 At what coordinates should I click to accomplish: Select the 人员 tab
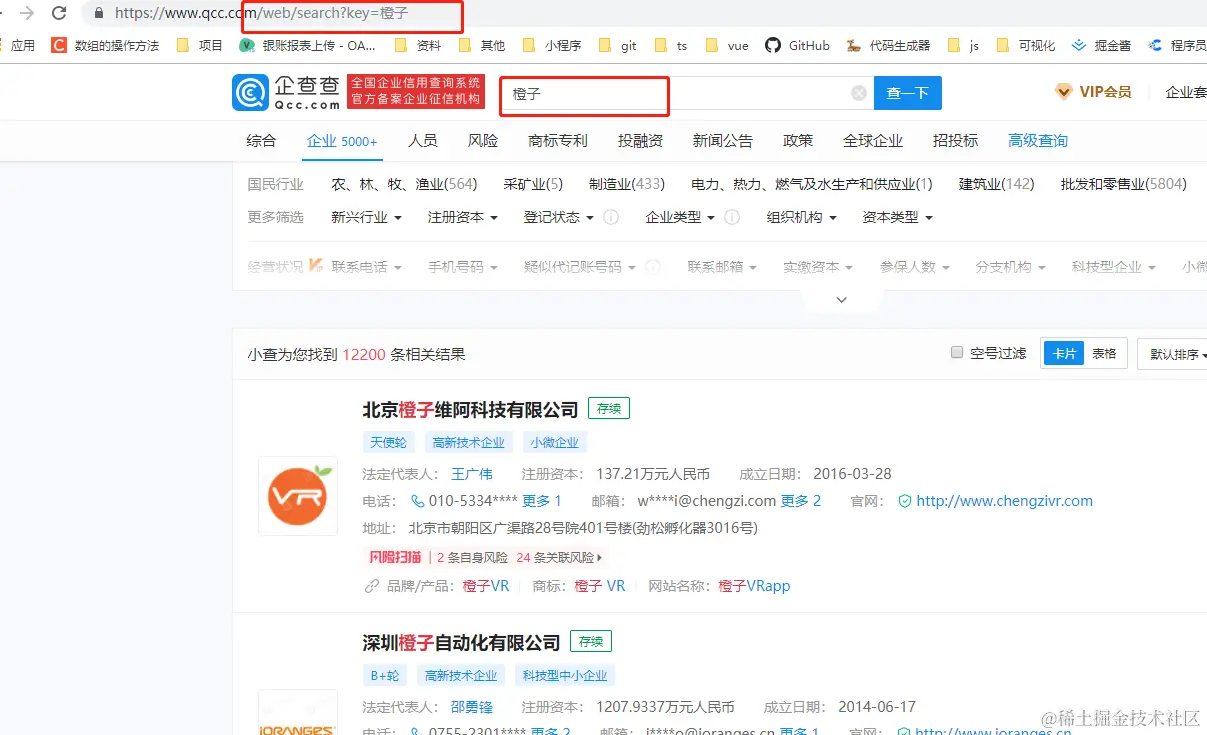(x=423, y=141)
